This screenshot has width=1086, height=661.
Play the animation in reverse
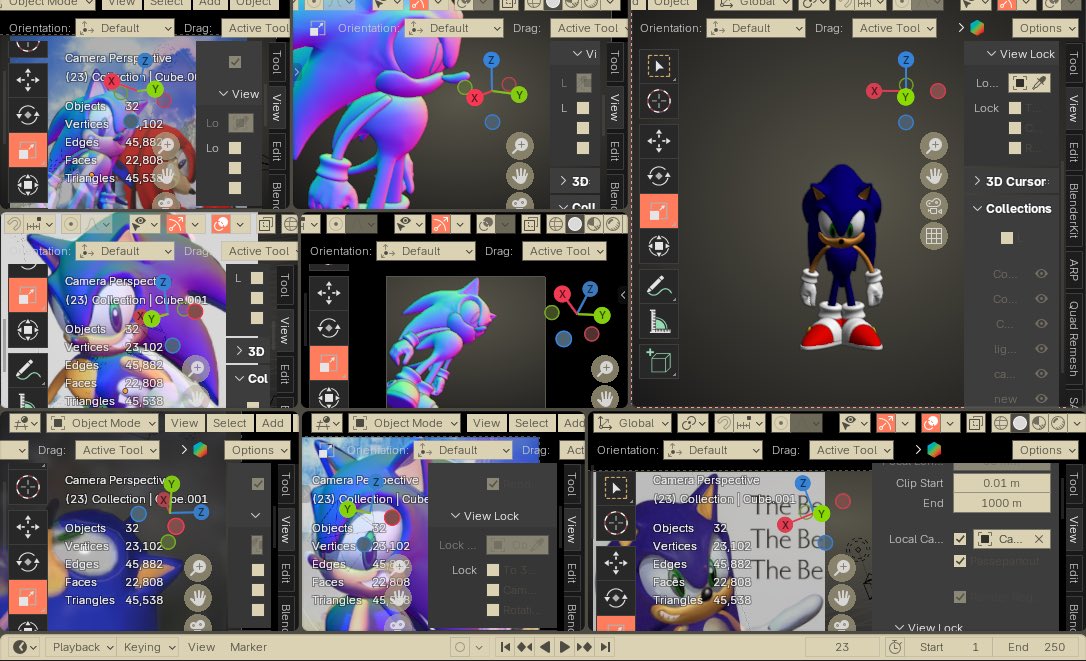545,647
